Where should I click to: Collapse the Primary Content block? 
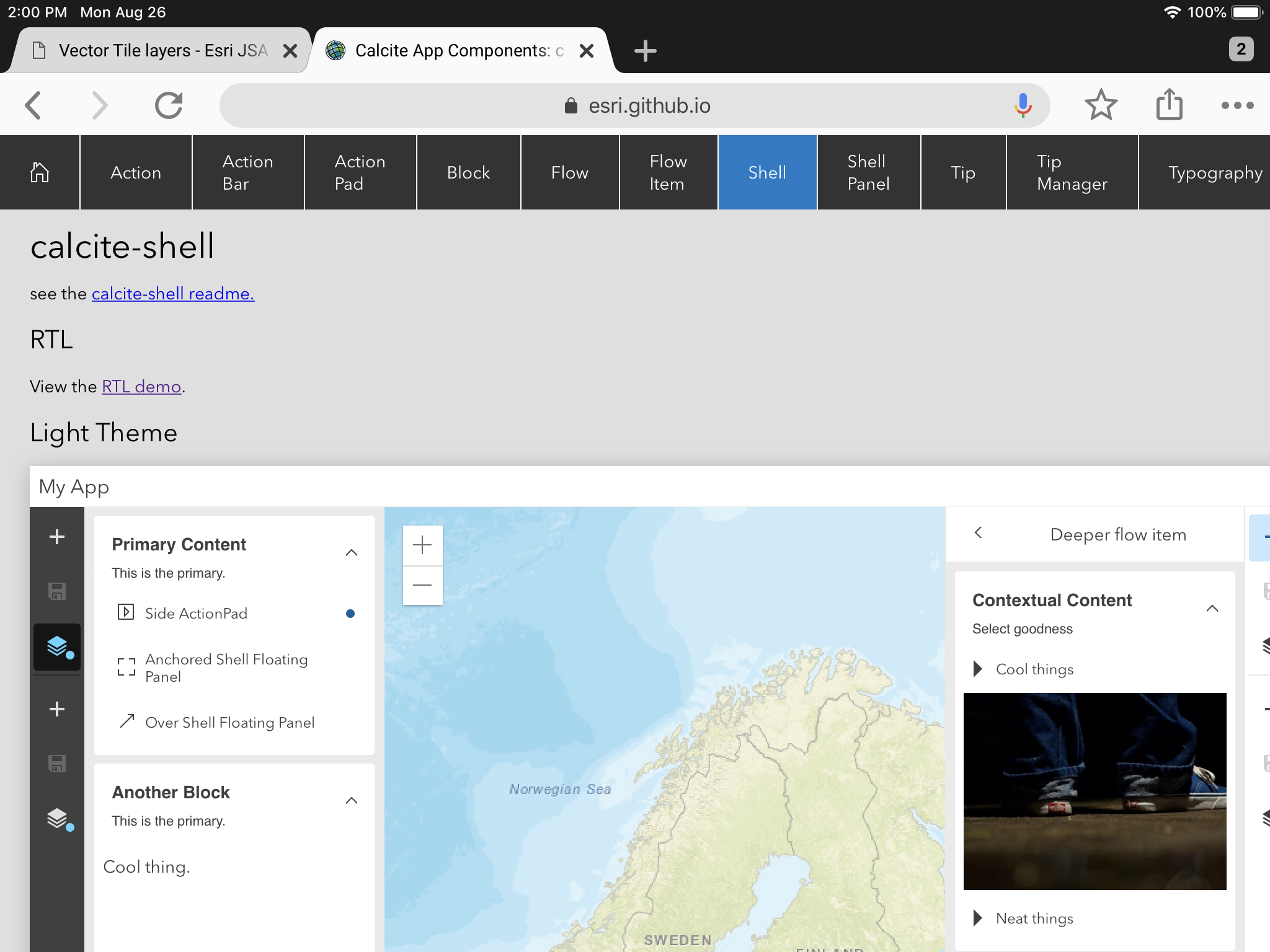[352, 552]
